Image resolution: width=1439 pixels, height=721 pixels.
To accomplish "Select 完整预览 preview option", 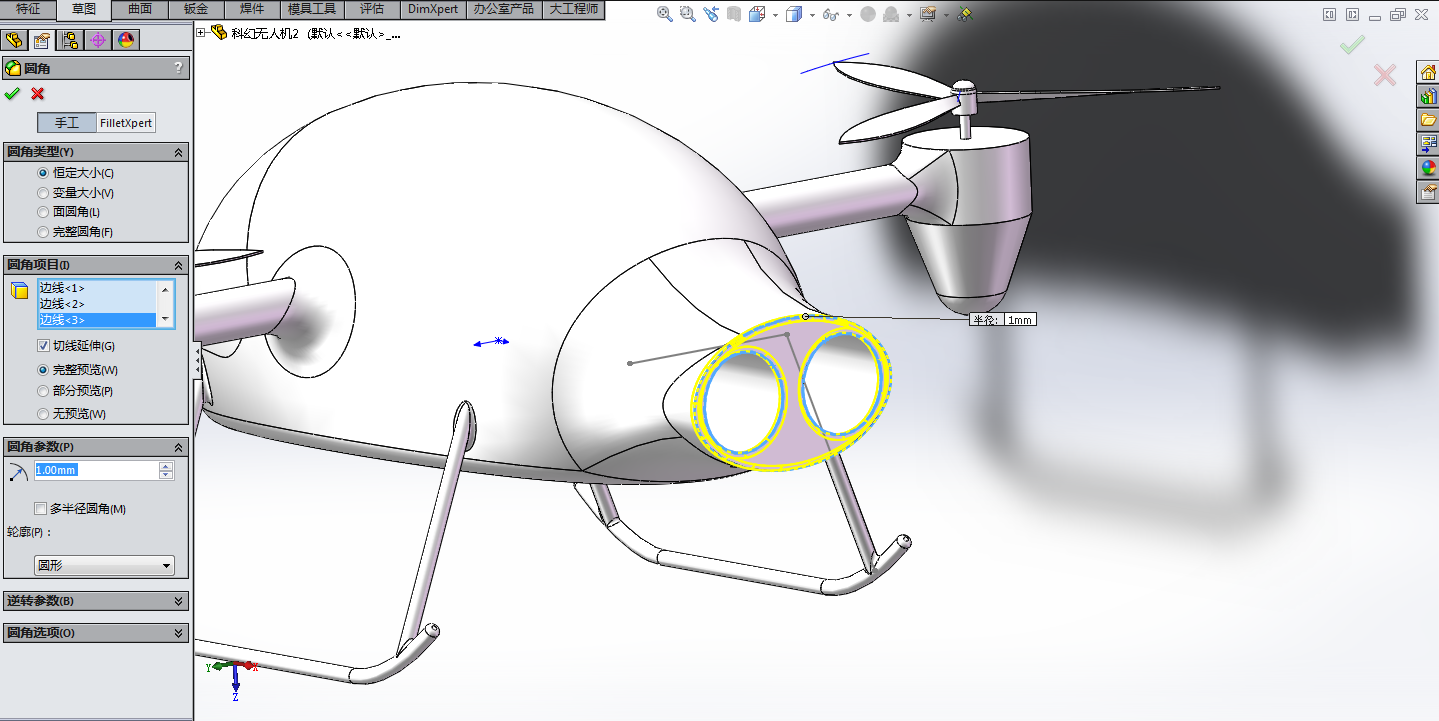I will point(43,370).
